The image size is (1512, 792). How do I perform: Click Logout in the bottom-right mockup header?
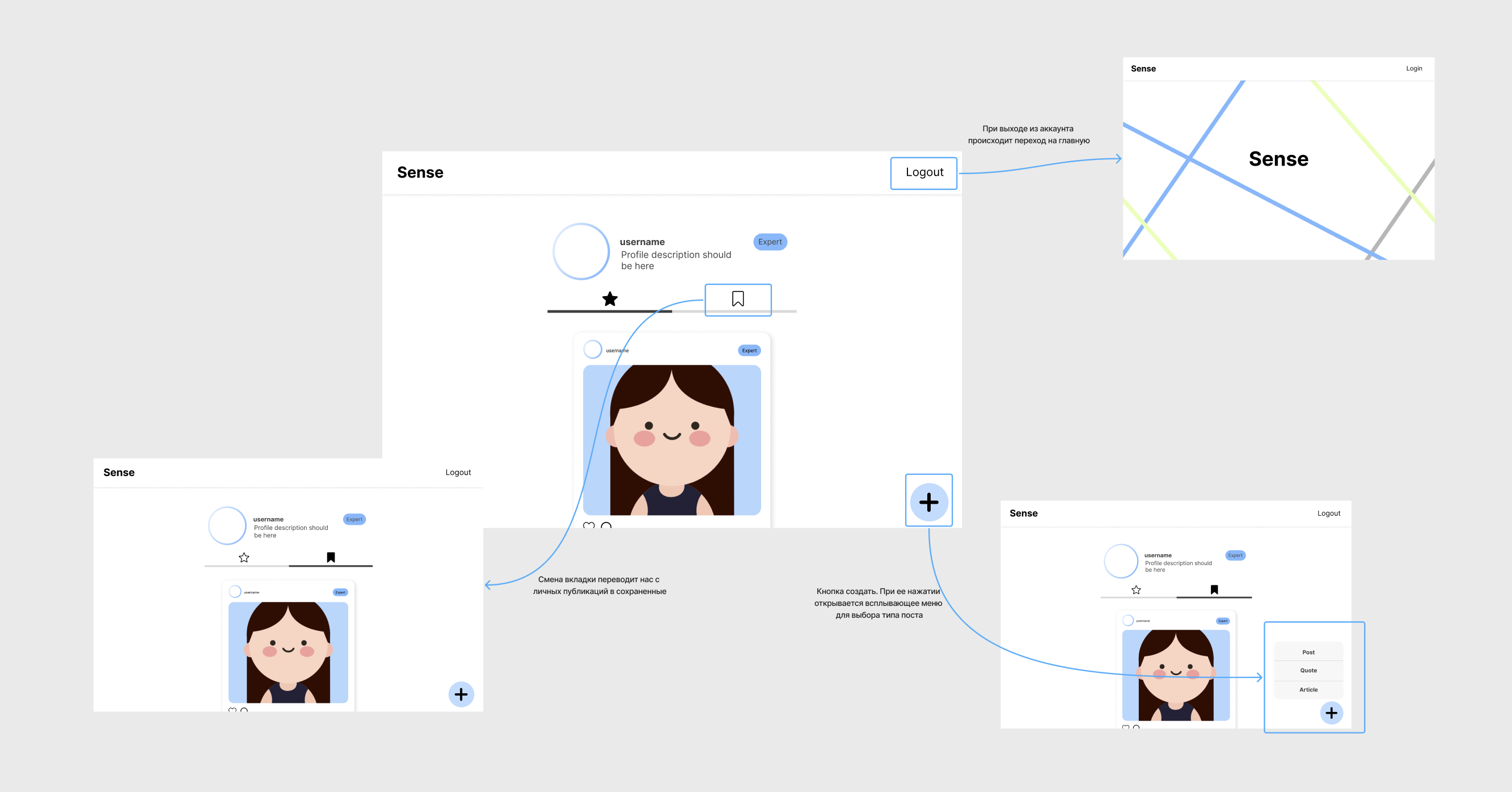1328,513
